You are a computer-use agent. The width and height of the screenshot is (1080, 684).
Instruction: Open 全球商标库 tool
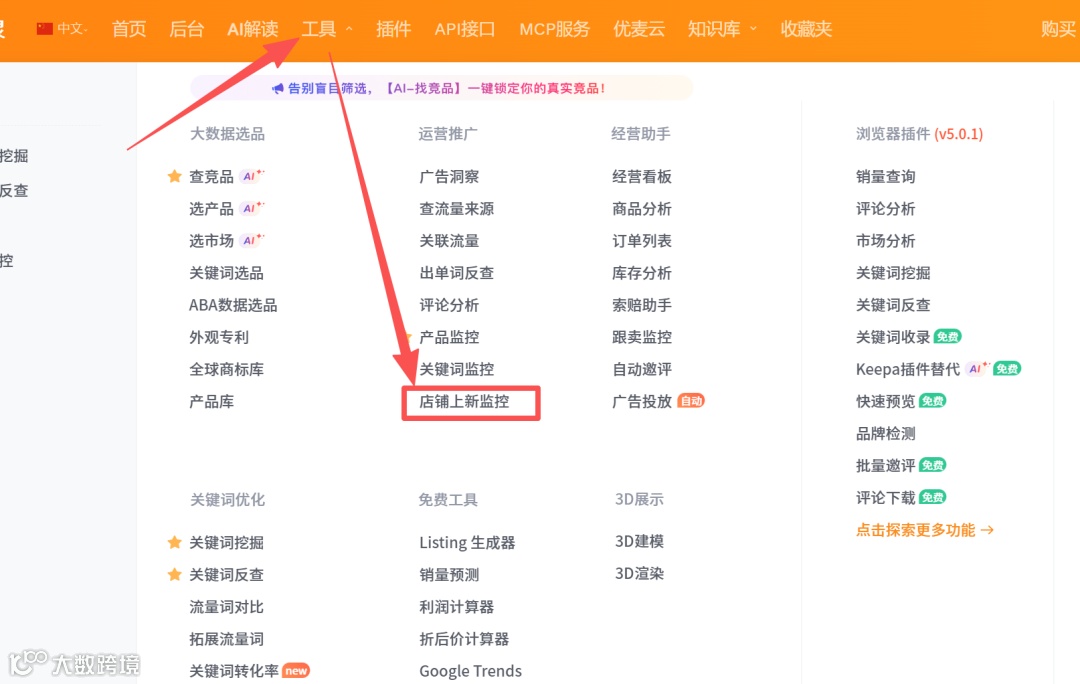227,369
